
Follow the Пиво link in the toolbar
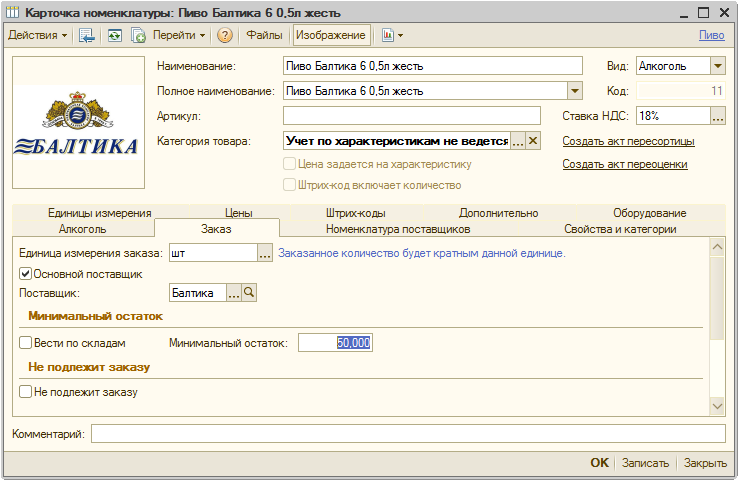712,35
